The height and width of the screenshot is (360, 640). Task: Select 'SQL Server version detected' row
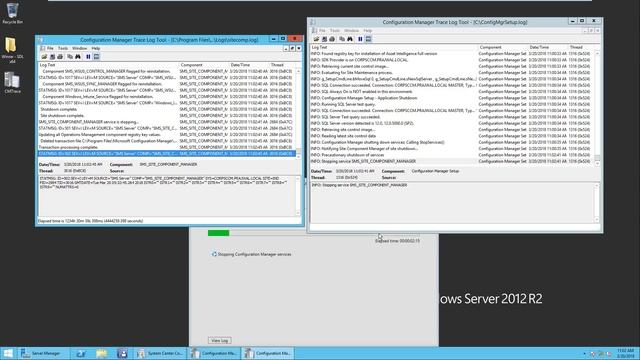click(452, 123)
